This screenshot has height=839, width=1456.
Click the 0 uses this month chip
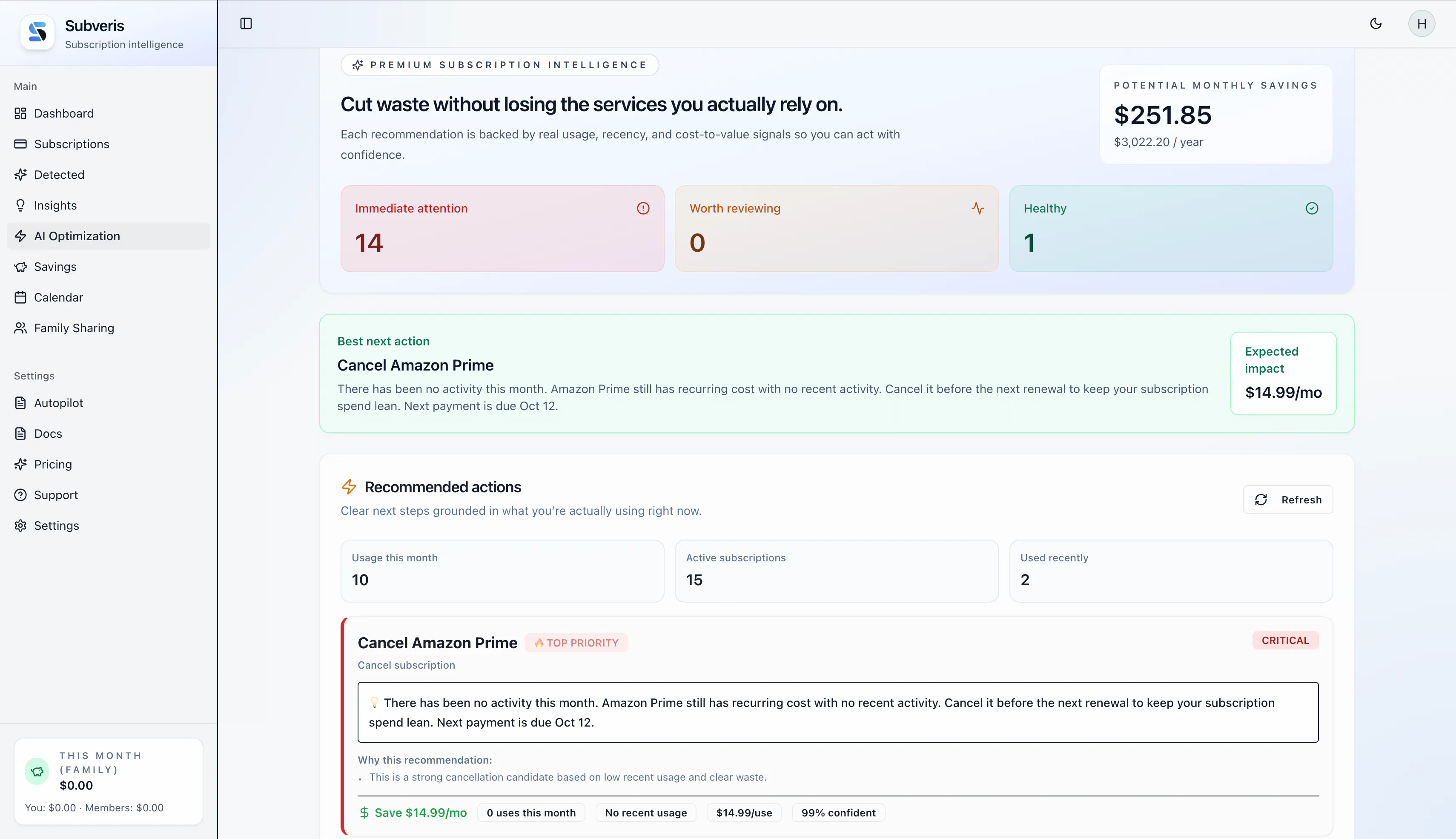pyautogui.click(x=531, y=813)
